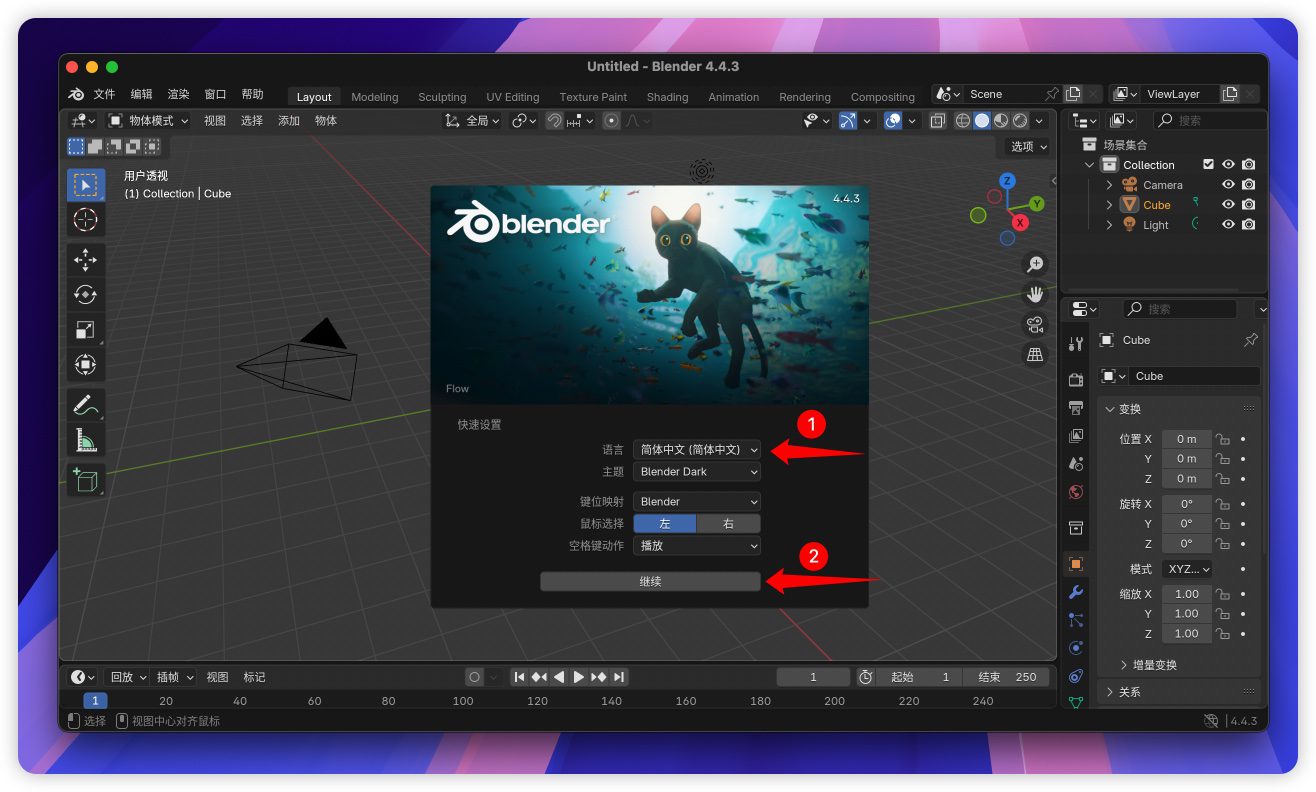Open the keymap dropdown showing Blender
Viewport: 1316px width, 792px height.
[697, 502]
